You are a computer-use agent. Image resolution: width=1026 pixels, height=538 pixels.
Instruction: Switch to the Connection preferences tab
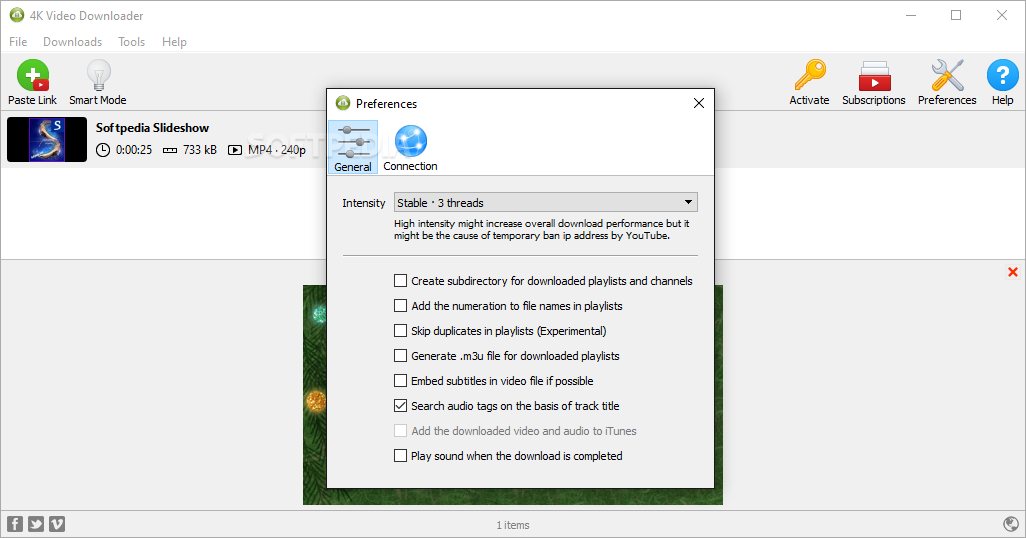tap(410, 148)
